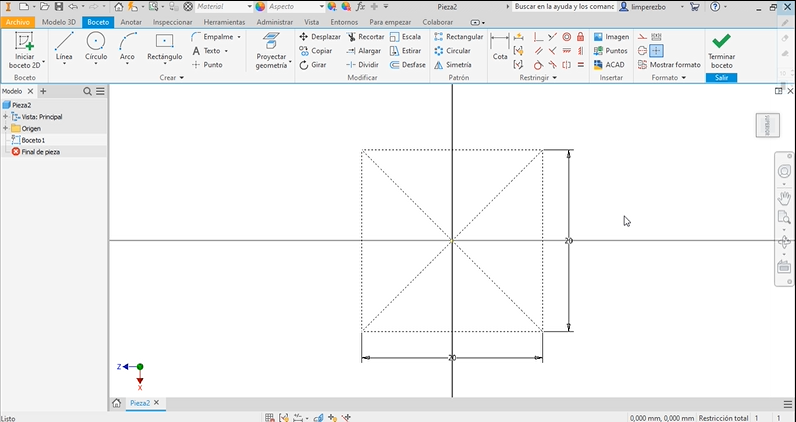Select the Dividir split tool

tap(363, 65)
